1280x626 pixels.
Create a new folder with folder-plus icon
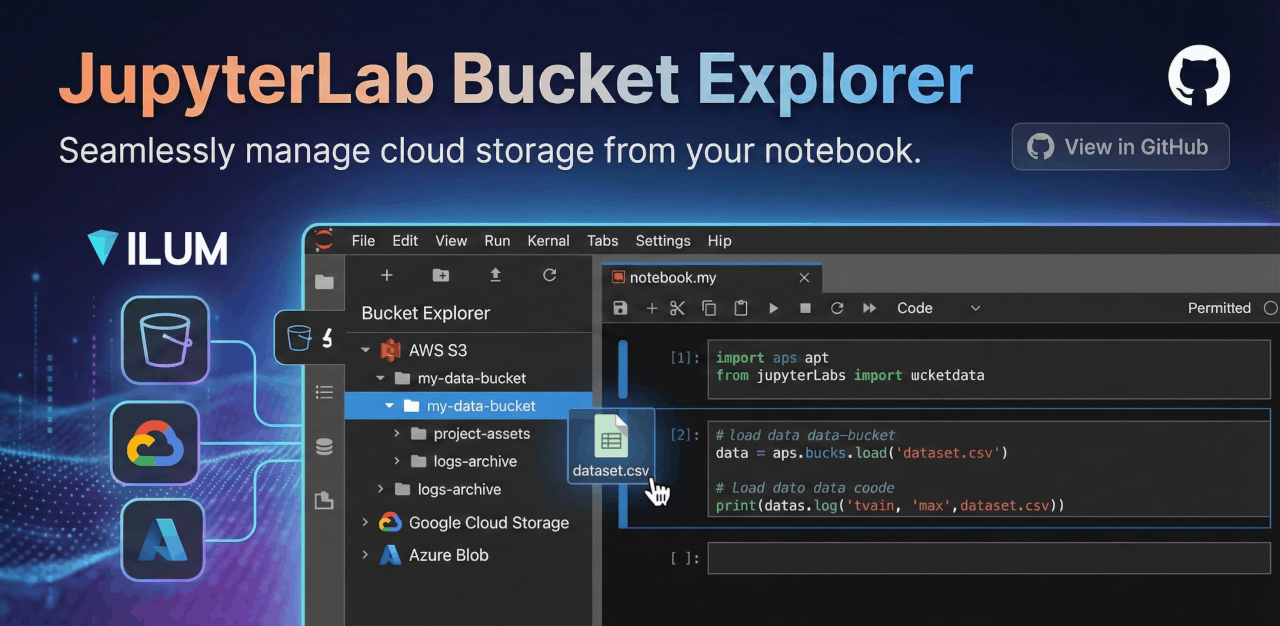tap(441, 275)
